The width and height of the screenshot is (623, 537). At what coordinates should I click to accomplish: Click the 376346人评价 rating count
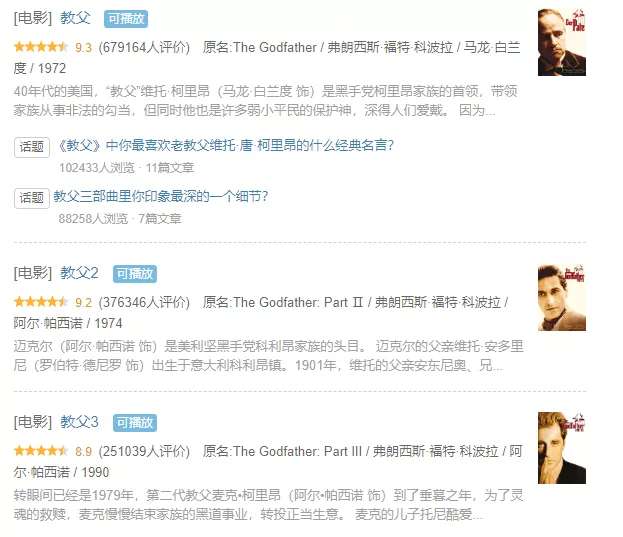point(144,302)
